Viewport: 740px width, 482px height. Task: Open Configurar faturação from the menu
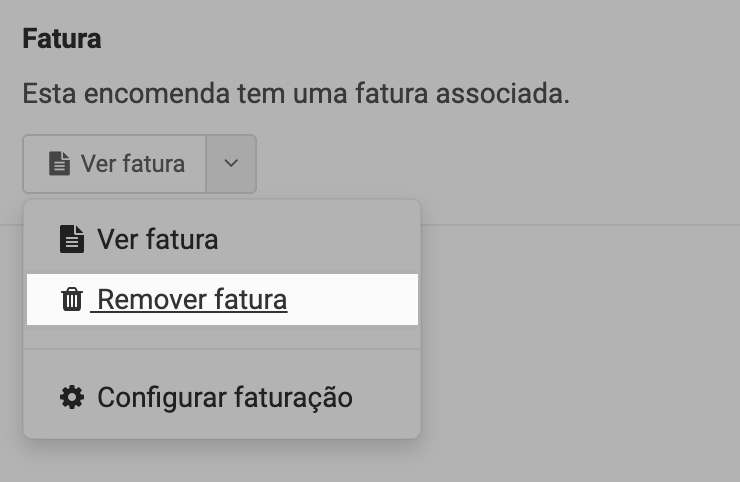click(x=224, y=397)
